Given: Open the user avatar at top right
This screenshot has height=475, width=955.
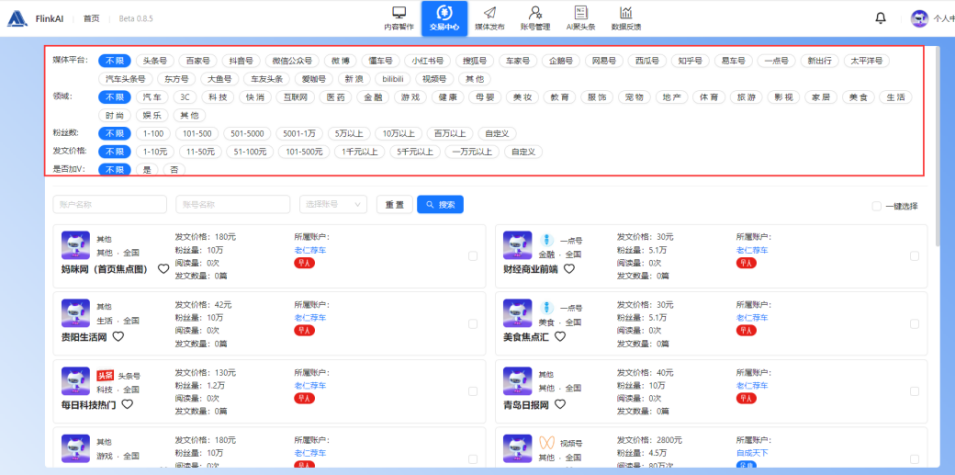Looking at the screenshot, I should 919,18.
